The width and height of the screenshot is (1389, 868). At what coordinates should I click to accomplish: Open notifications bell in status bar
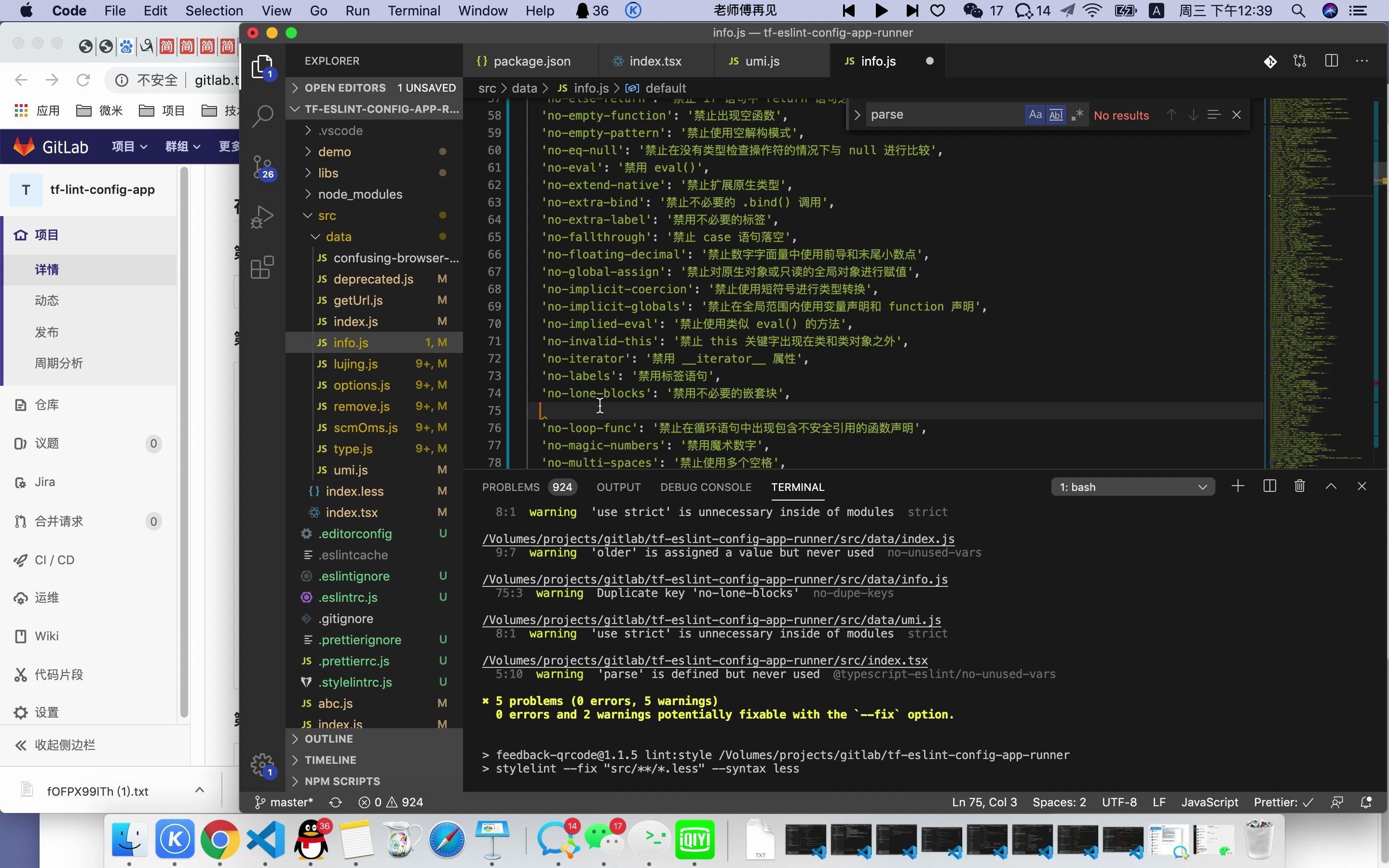[1367, 802]
